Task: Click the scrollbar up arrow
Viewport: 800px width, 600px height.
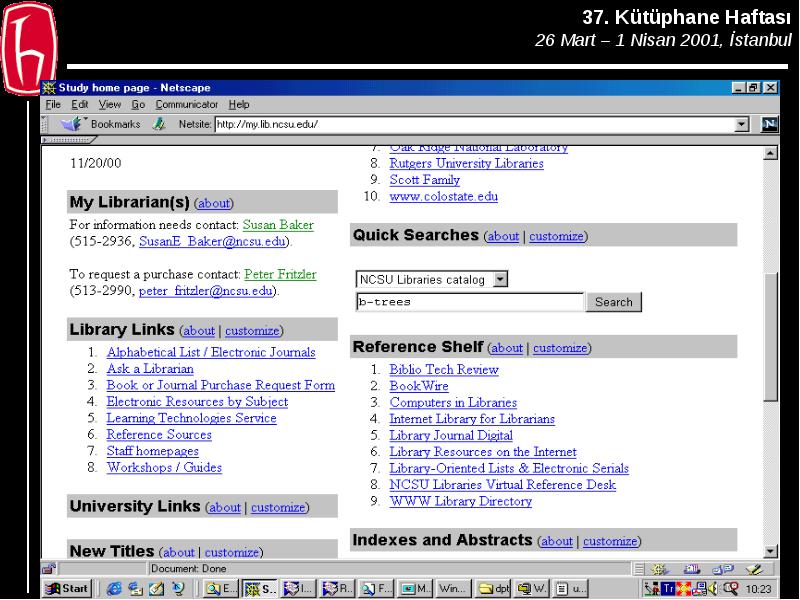Action: coord(770,153)
